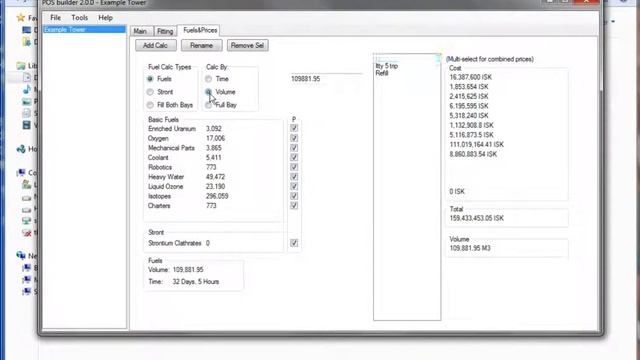Click the cost value 16,387,600 ISK

click(471, 77)
